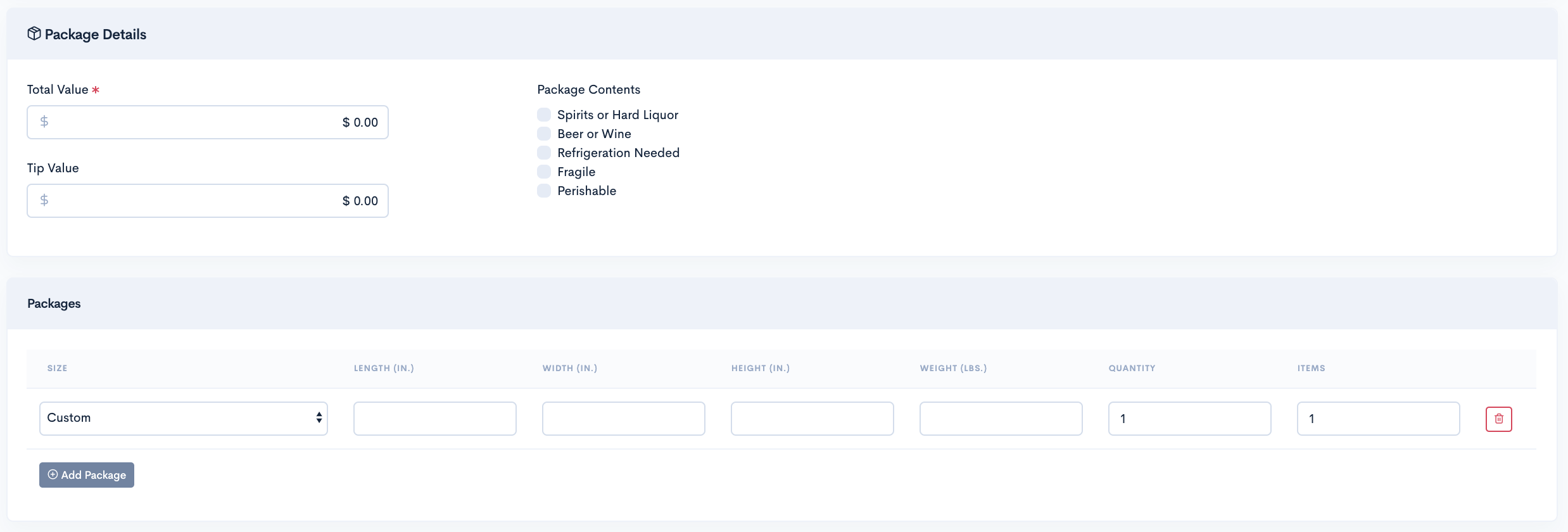Click the Length (in.) input box

(x=435, y=419)
